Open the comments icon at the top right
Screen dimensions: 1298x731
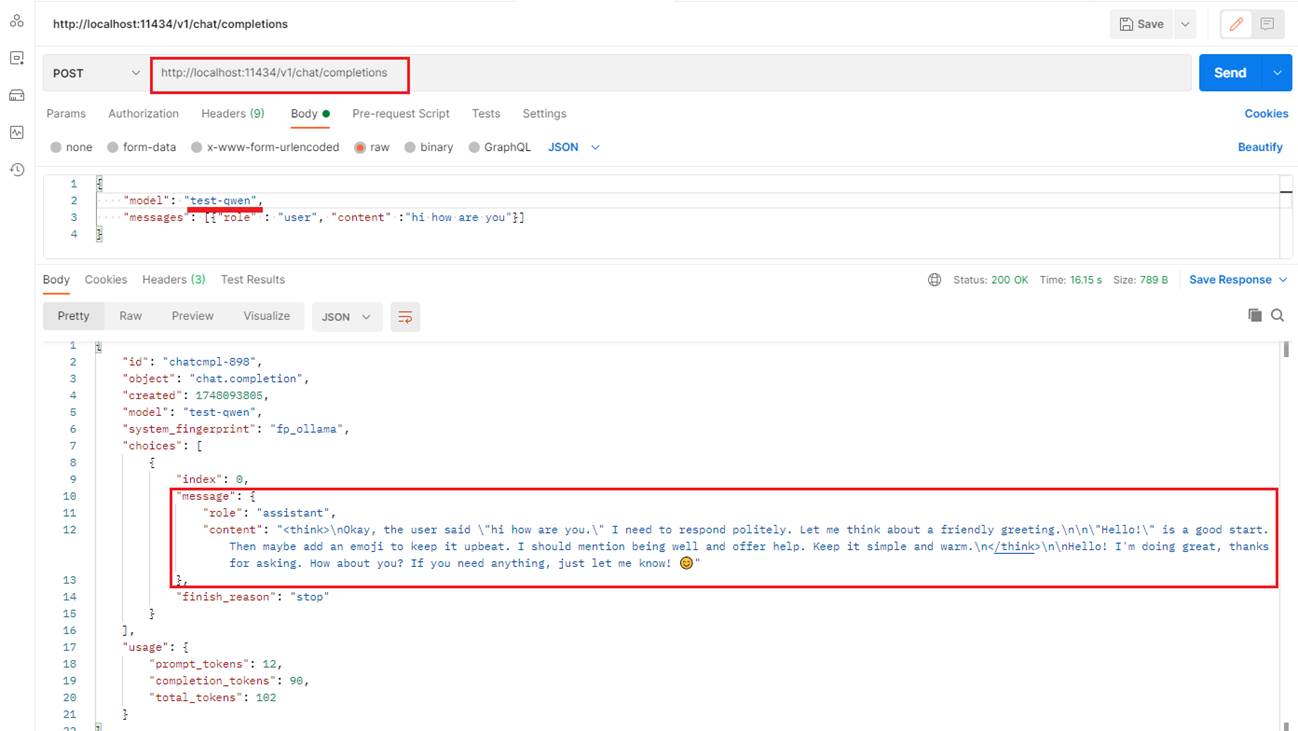(1267, 24)
